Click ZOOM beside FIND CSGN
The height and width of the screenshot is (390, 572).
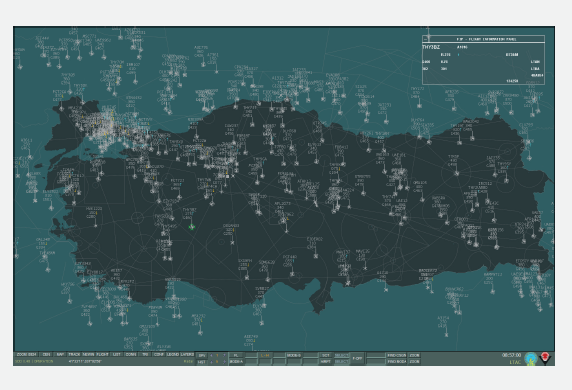tap(414, 355)
